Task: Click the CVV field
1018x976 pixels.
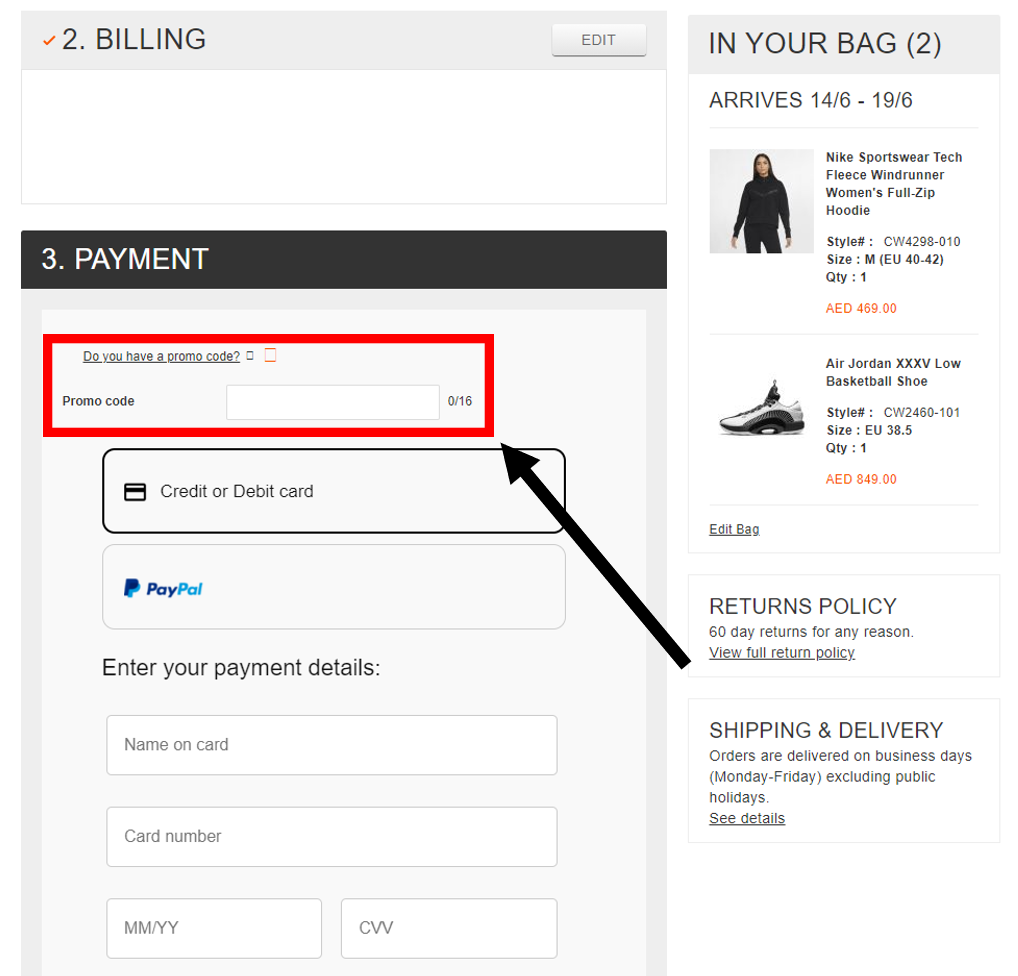Action: [x=448, y=928]
